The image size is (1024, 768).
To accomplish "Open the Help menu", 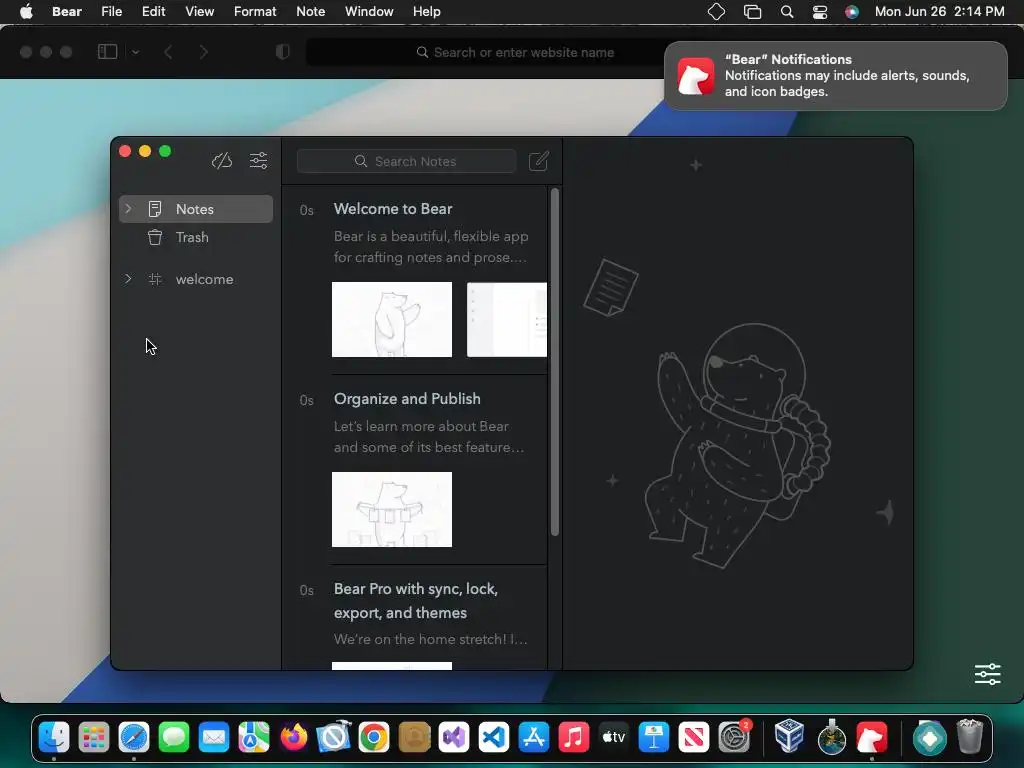I will 426,12.
